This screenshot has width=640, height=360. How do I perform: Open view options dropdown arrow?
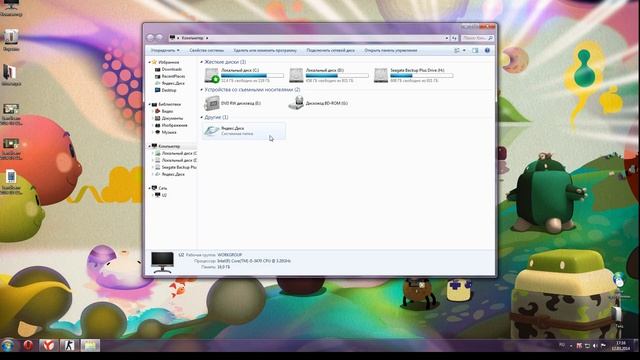(x=464, y=50)
